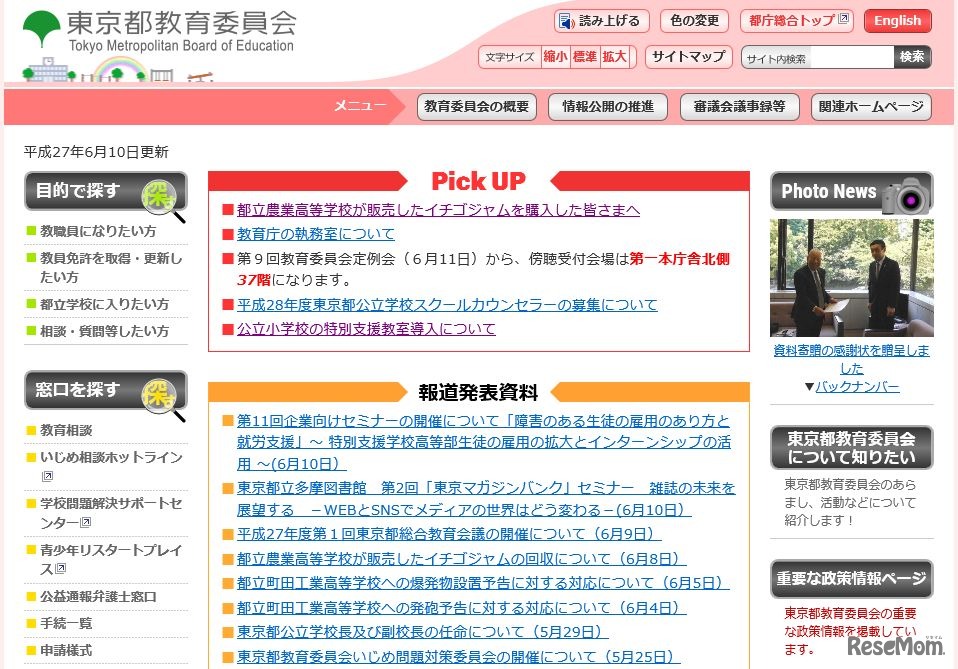Viewport: 958px width, 669px height.
Task: Click the 検索 search icon button
Action: pos(911,57)
